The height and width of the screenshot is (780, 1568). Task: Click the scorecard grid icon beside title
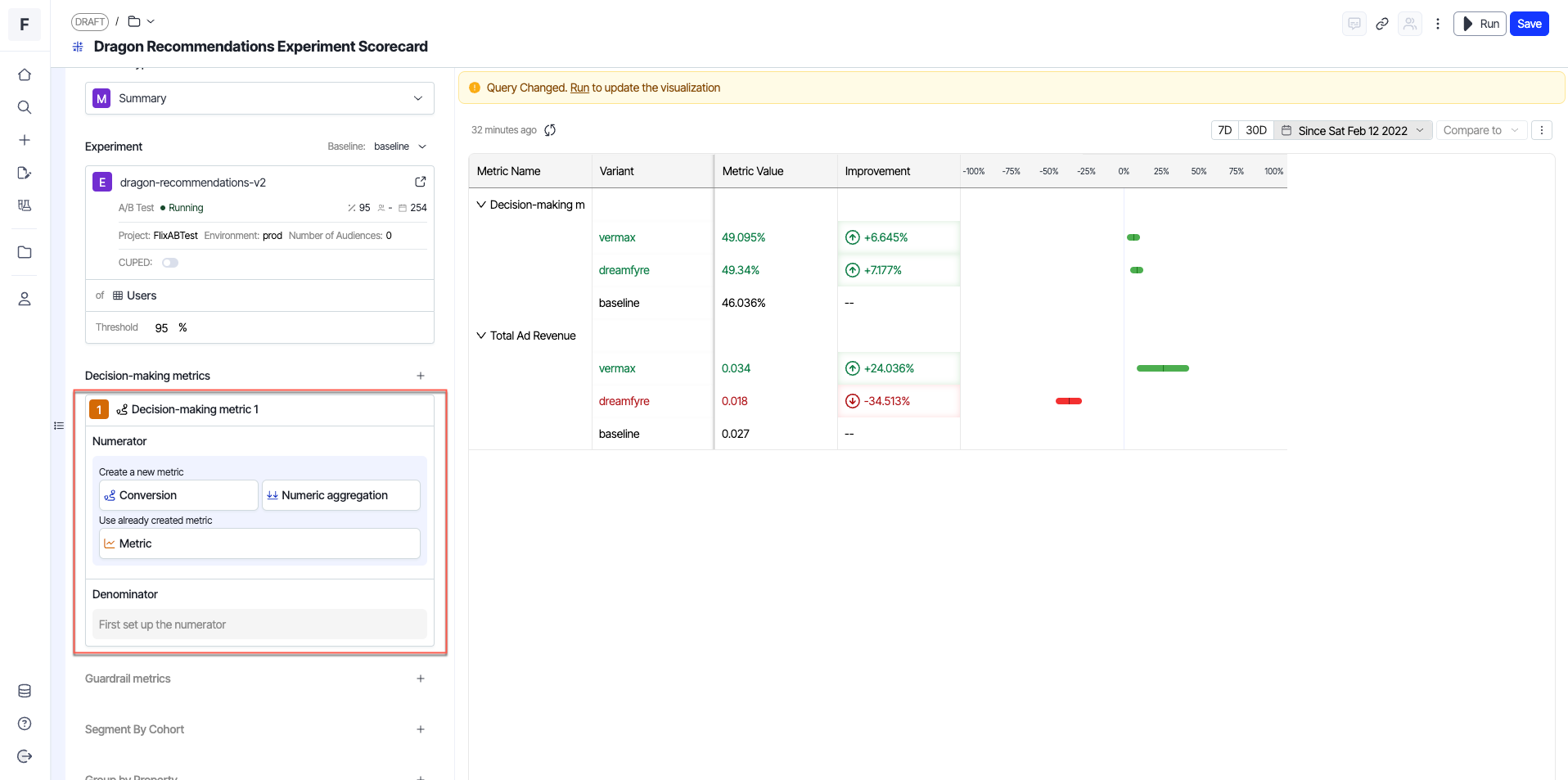pos(78,47)
